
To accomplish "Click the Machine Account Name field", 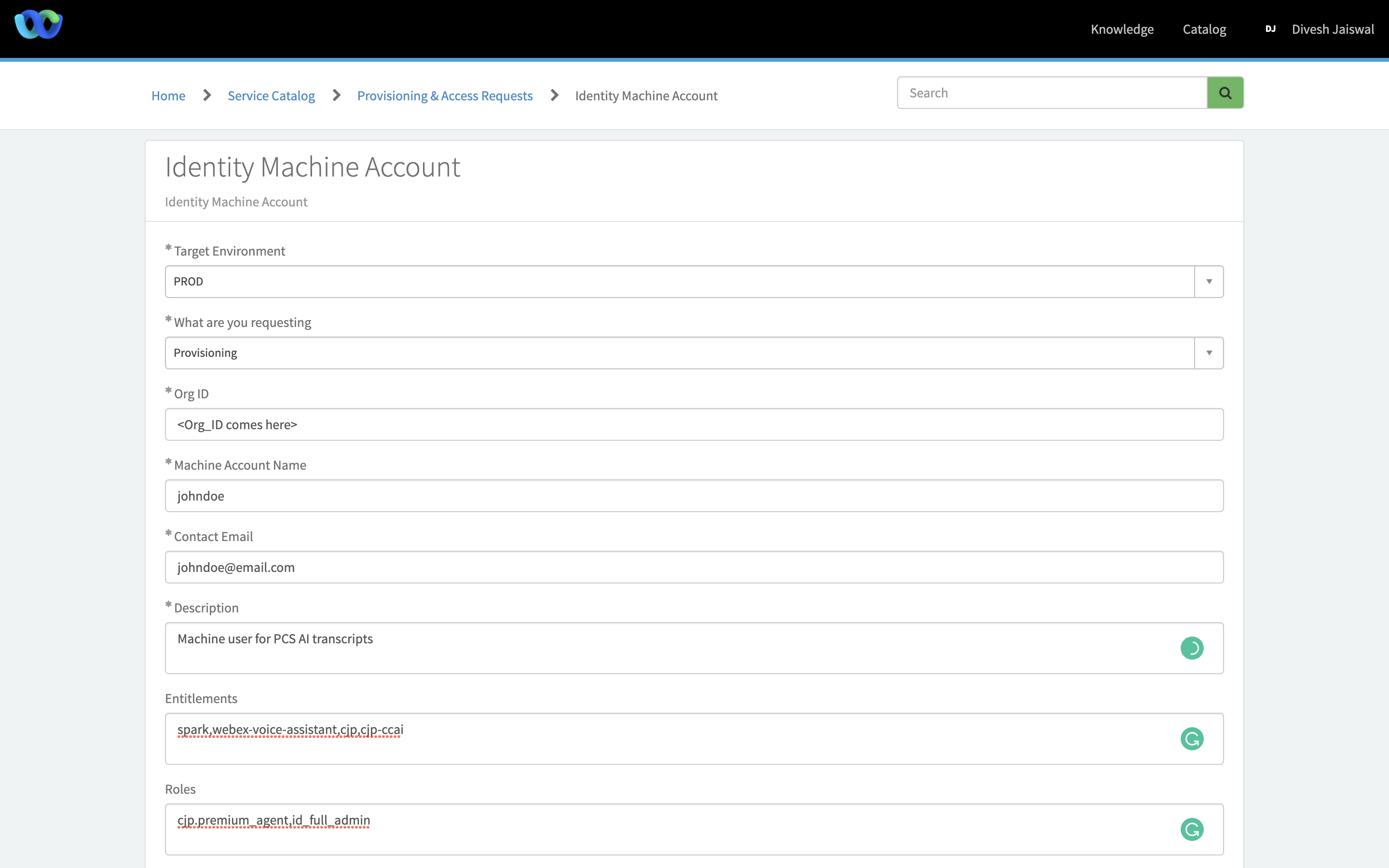I will (694, 495).
